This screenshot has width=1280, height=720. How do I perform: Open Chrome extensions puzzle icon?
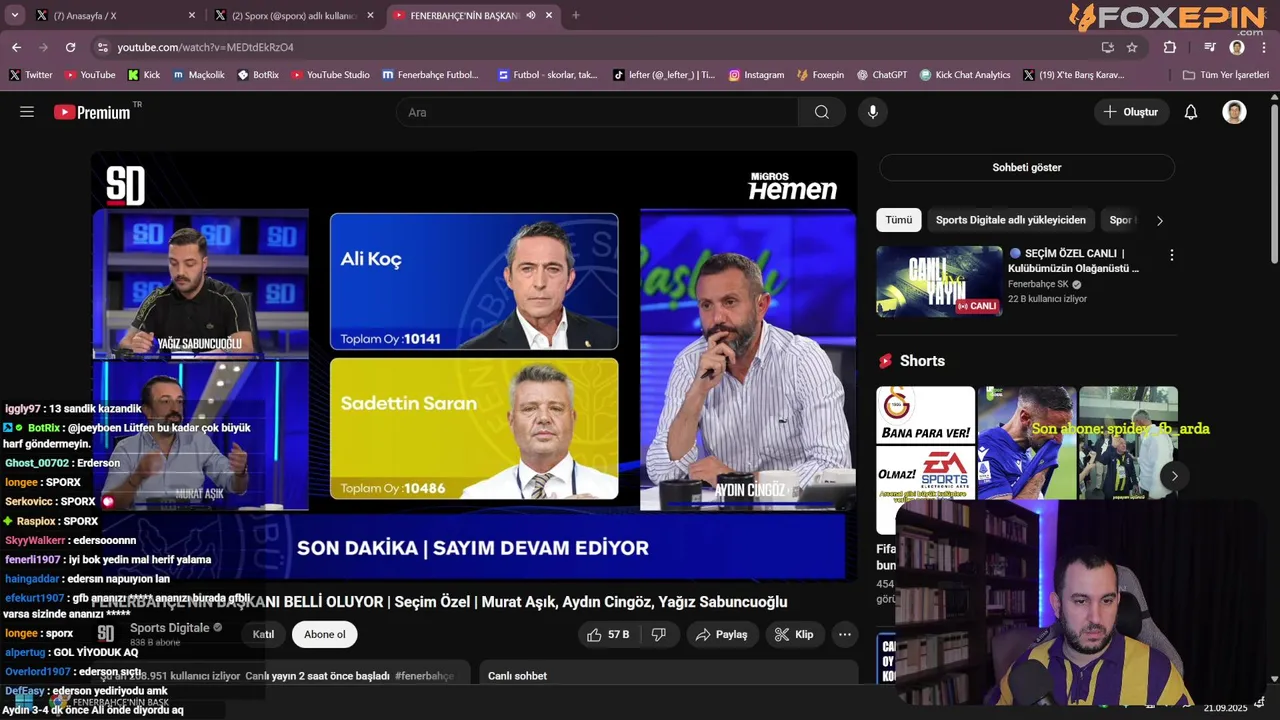tap(1170, 47)
